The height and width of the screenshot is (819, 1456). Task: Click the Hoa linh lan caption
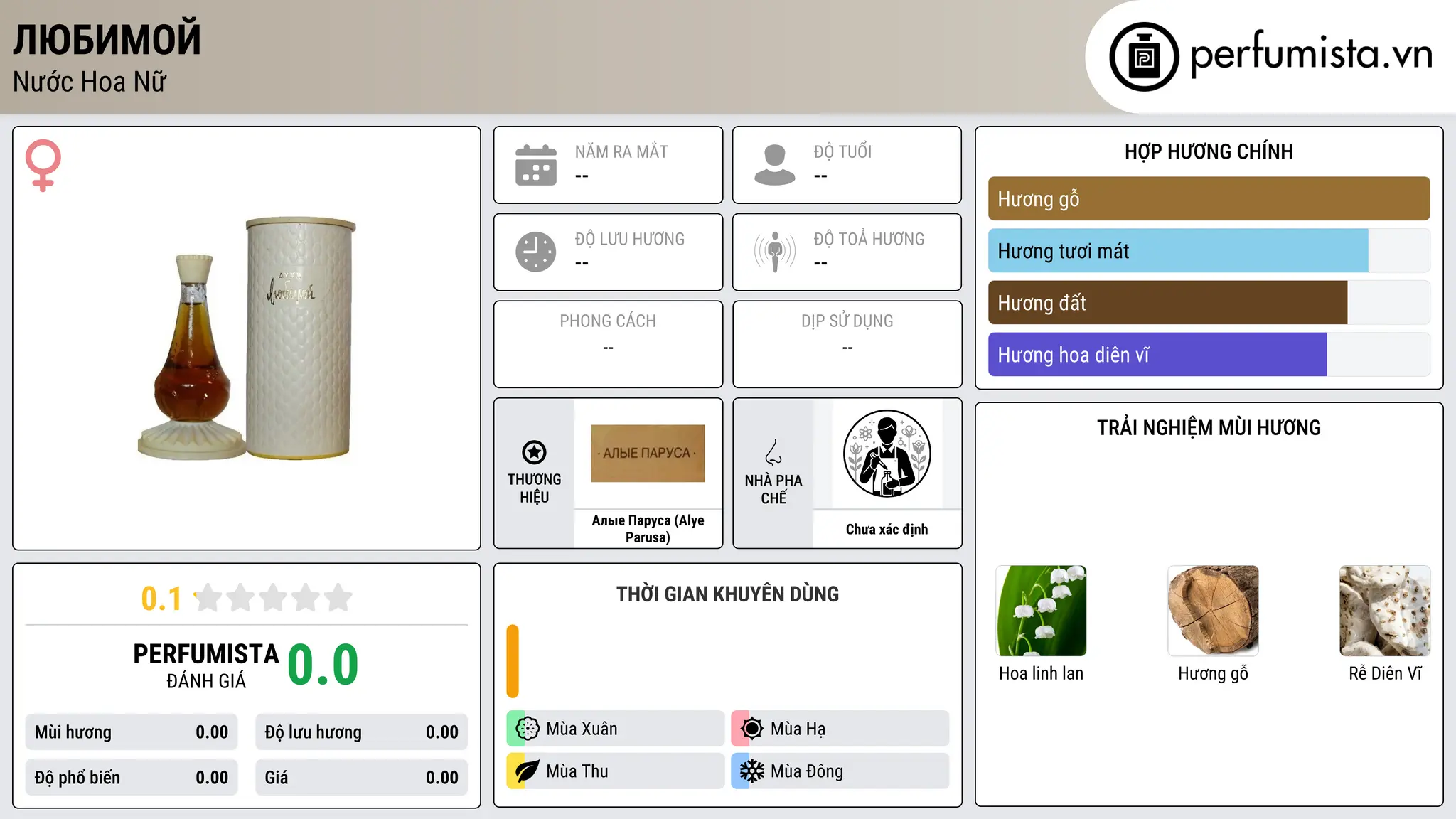pos(1042,673)
